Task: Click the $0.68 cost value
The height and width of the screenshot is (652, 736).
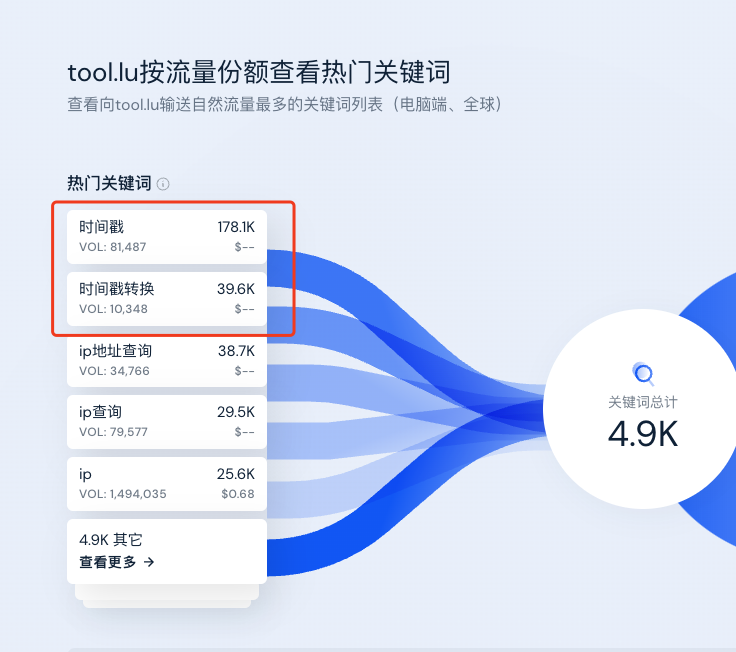Action: point(238,494)
